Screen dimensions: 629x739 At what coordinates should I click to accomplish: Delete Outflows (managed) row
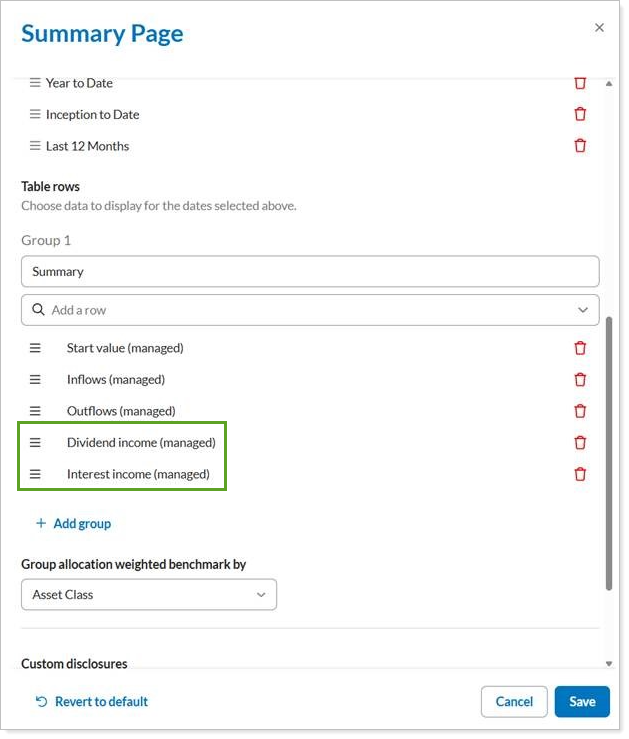(580, 411)
